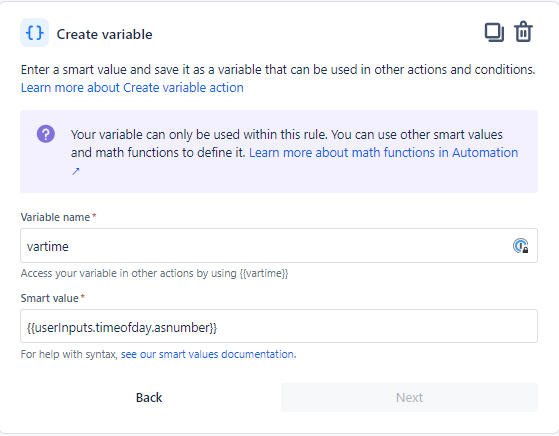
Task: Click the password manager icon in Variable name field
Action: (x=520, y=246)
